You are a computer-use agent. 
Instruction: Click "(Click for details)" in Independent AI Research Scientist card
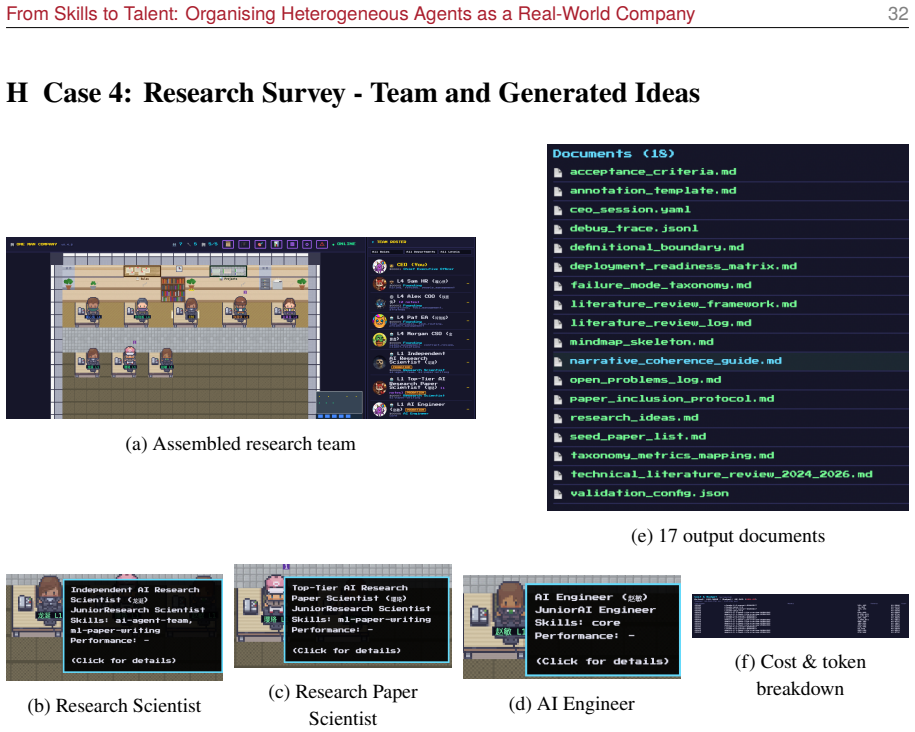123,660
